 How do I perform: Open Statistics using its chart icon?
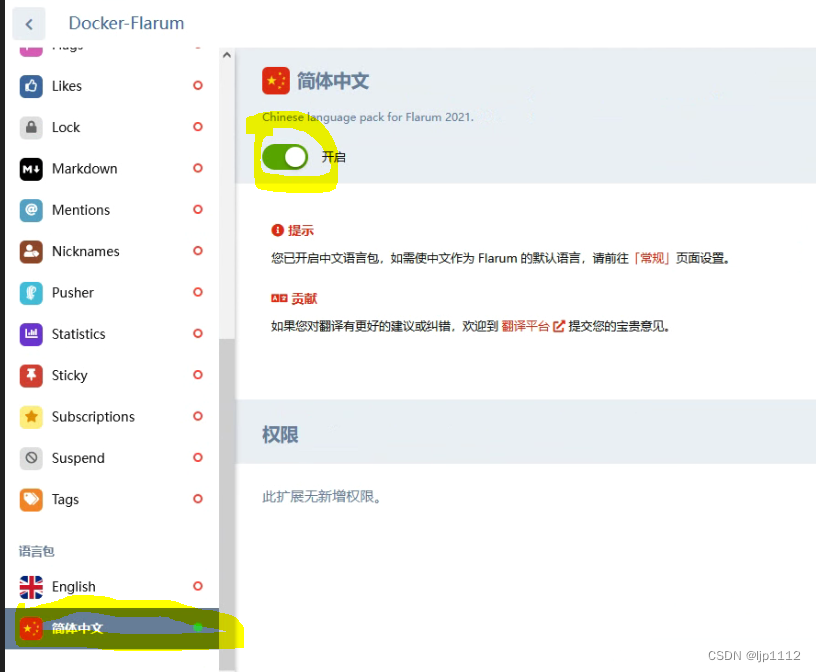pyautogui.click(x=30, y=333)
